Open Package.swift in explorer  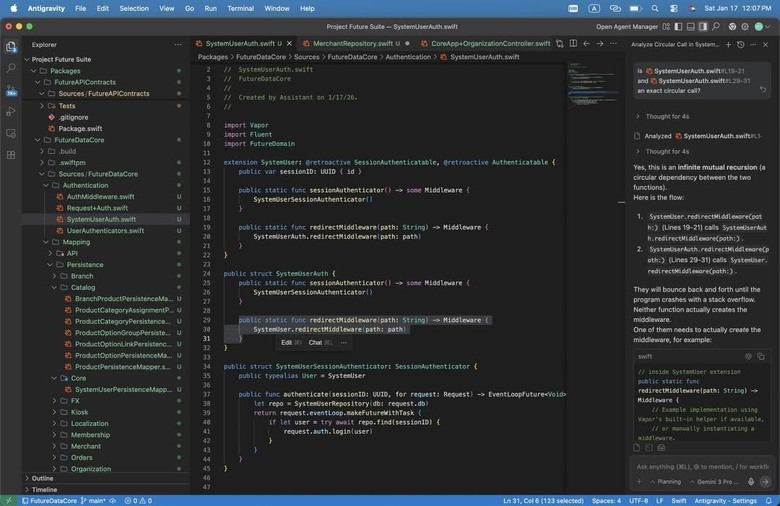[x=80, y=128]
